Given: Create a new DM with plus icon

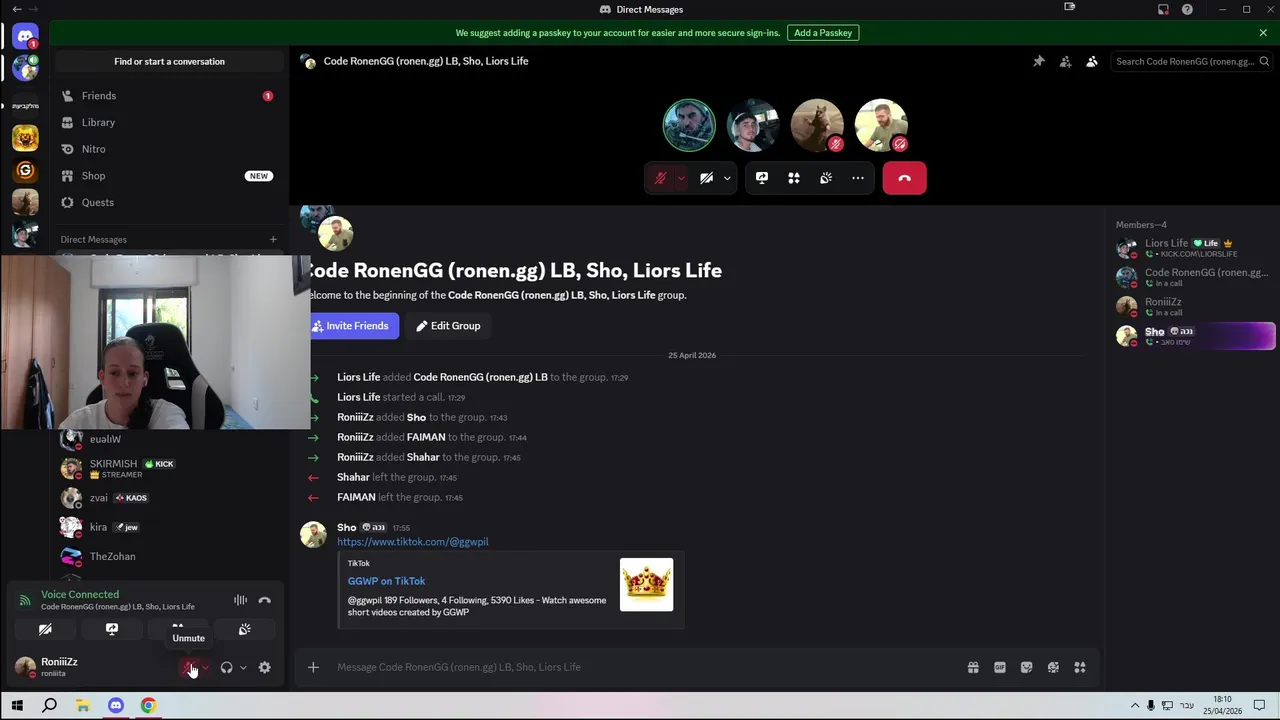Looking at the screenshot, I should [273, 239].
